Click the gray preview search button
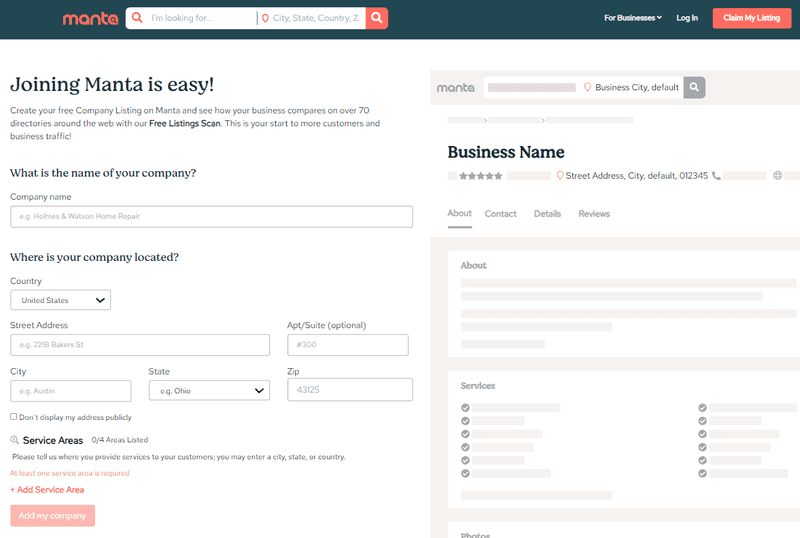Image resolution: width=800 pixels, height=538 pixels. coord(694,87)
